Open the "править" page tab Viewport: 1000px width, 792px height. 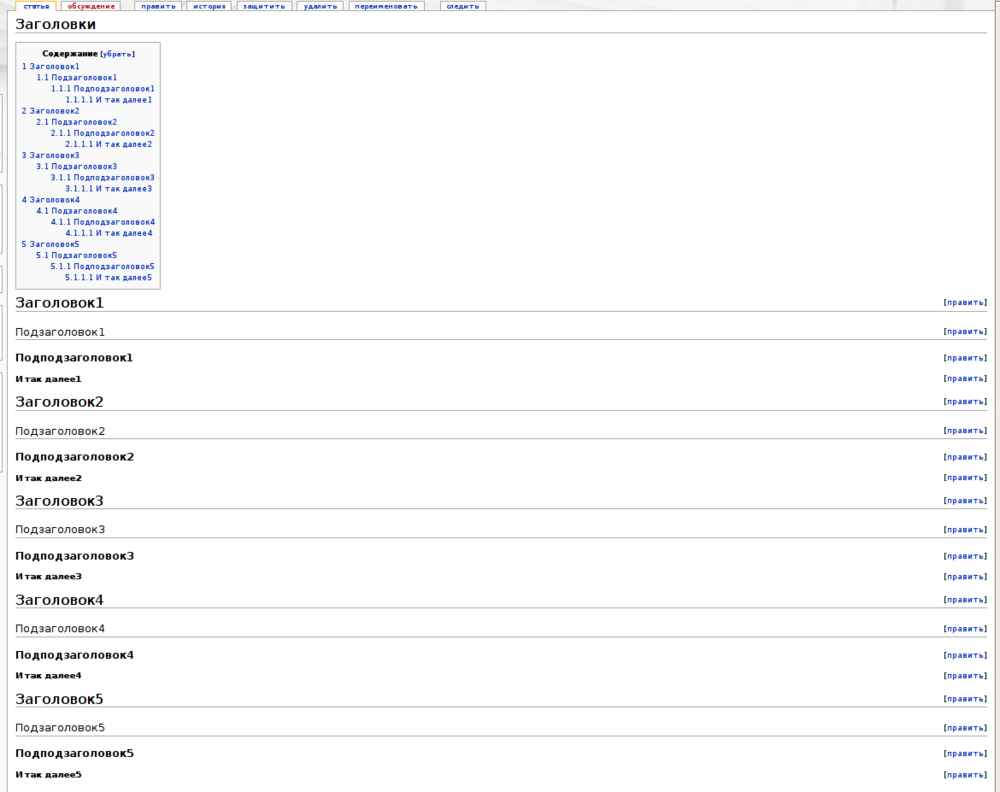(x=158, y=6)
